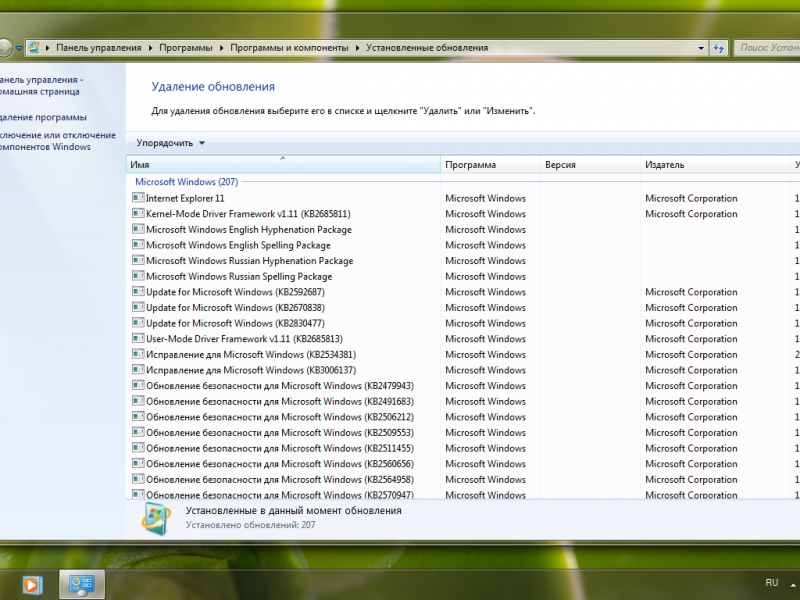
Task: Select Установленные обновления breadcrumb
Action: point(427,48)
